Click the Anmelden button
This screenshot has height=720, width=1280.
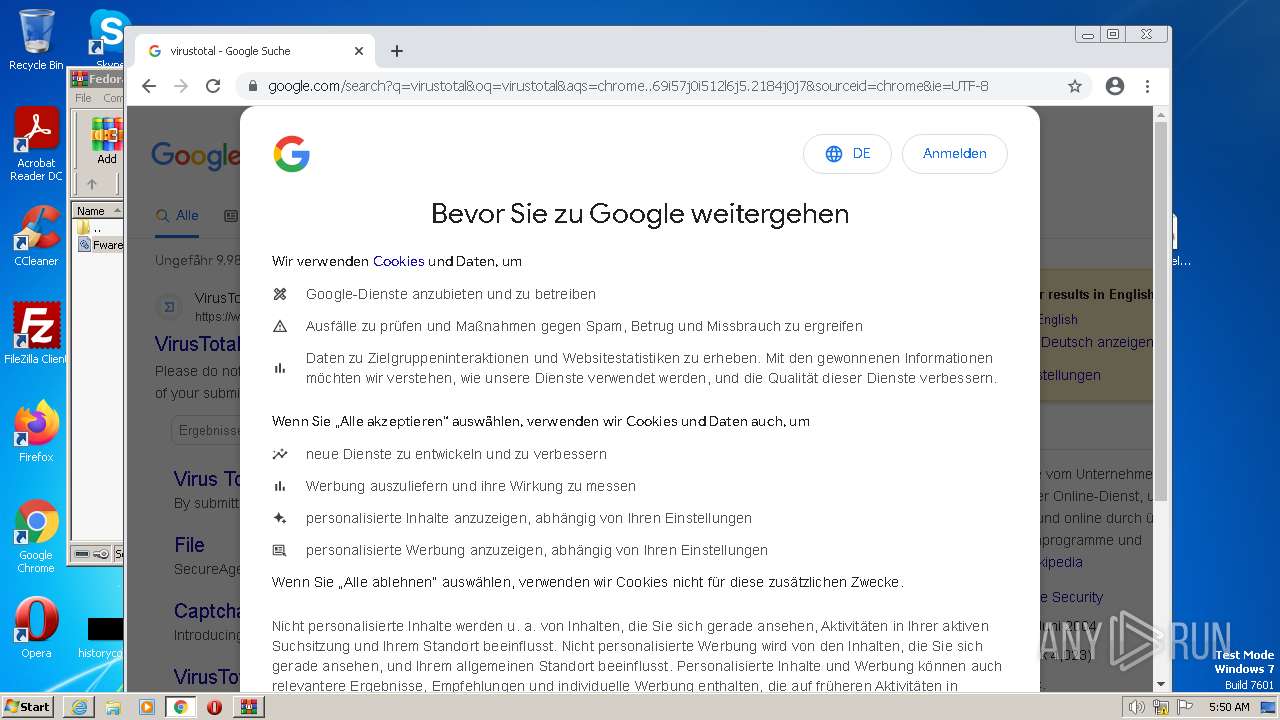(x=955, y=154)
